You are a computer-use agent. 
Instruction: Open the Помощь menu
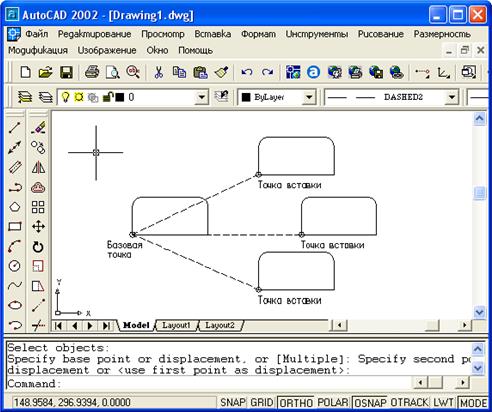pyautogui.click(x=195, y=50)
